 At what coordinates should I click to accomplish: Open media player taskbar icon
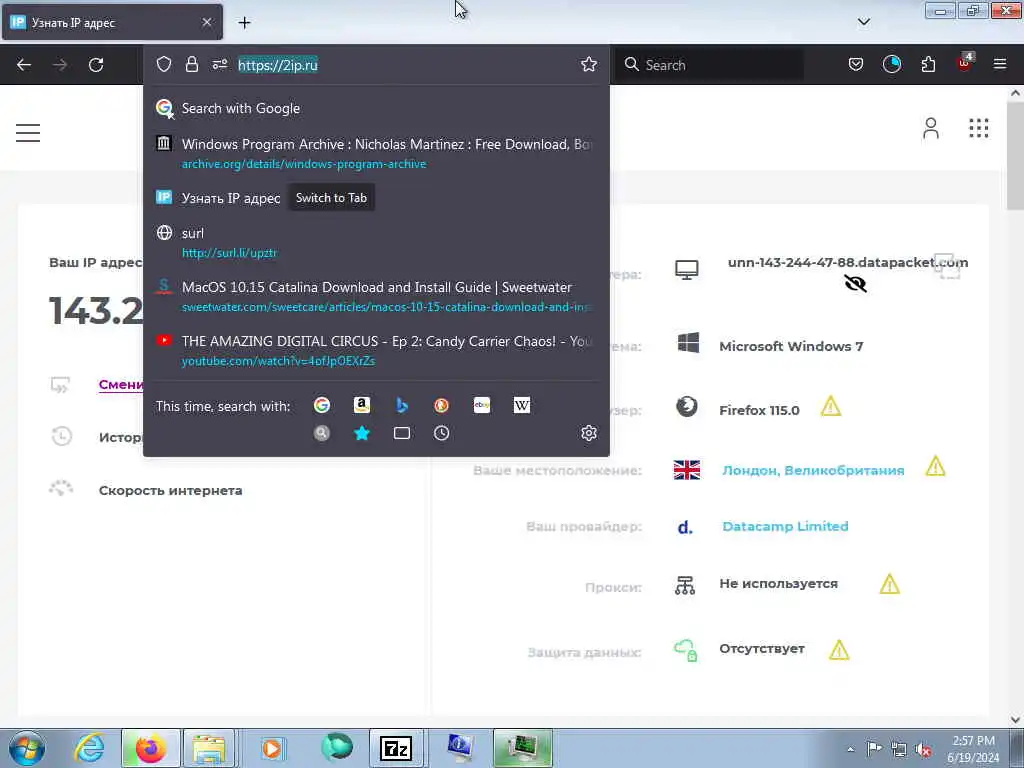click(272, 748)
